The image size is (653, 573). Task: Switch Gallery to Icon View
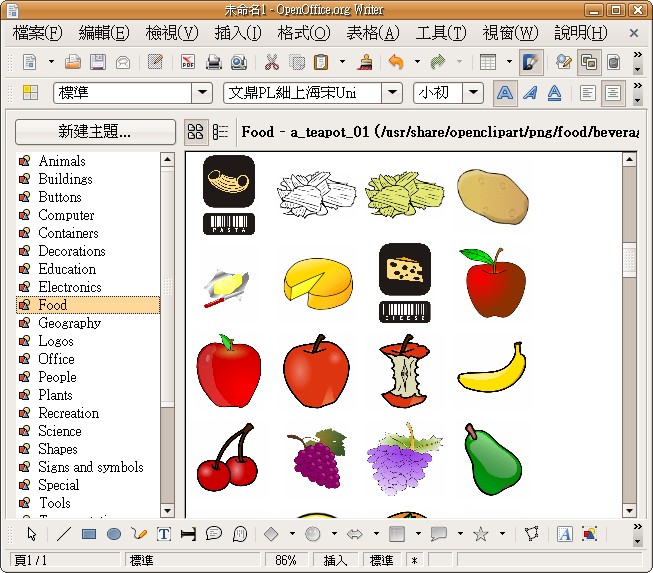195,132
